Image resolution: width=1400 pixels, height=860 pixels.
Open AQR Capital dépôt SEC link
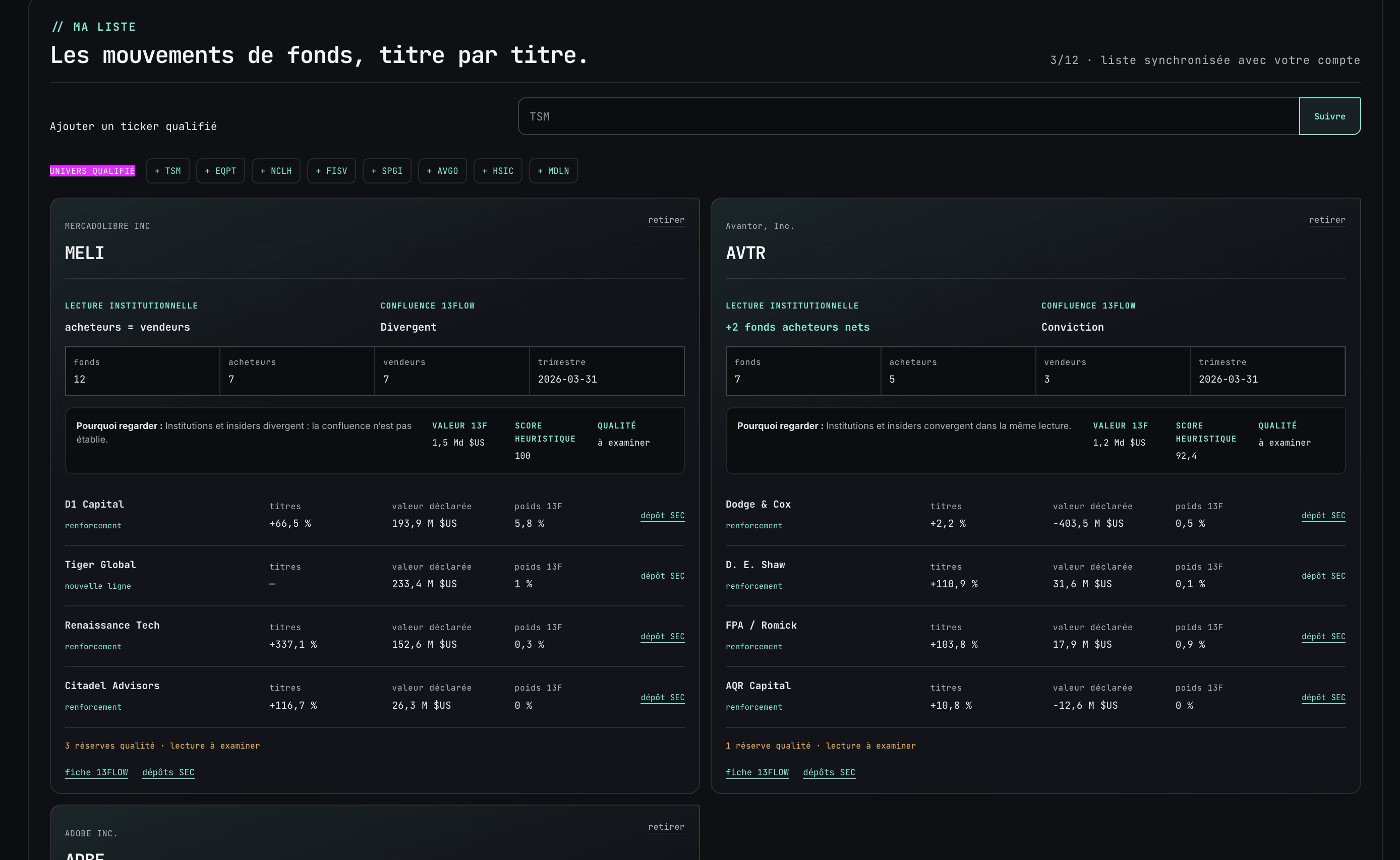coord(1324,697)
